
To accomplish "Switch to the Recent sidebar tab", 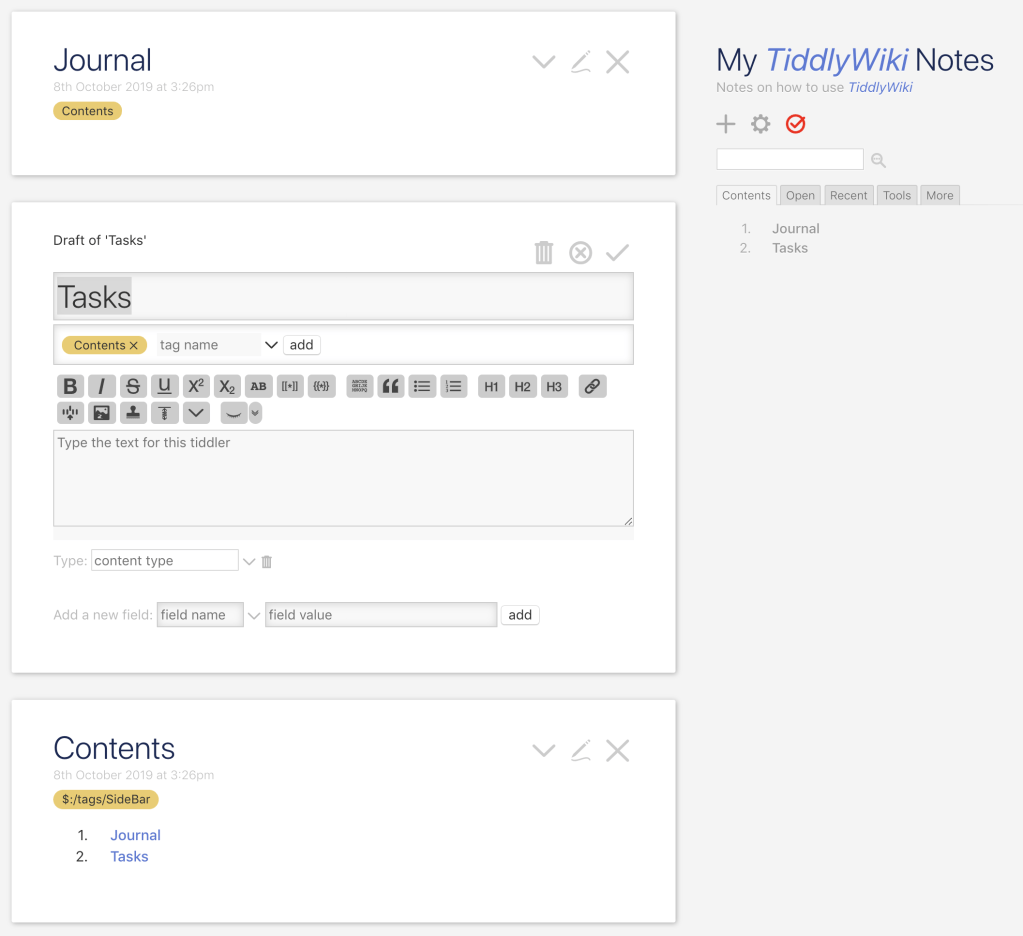I will [x=848, y=195].
